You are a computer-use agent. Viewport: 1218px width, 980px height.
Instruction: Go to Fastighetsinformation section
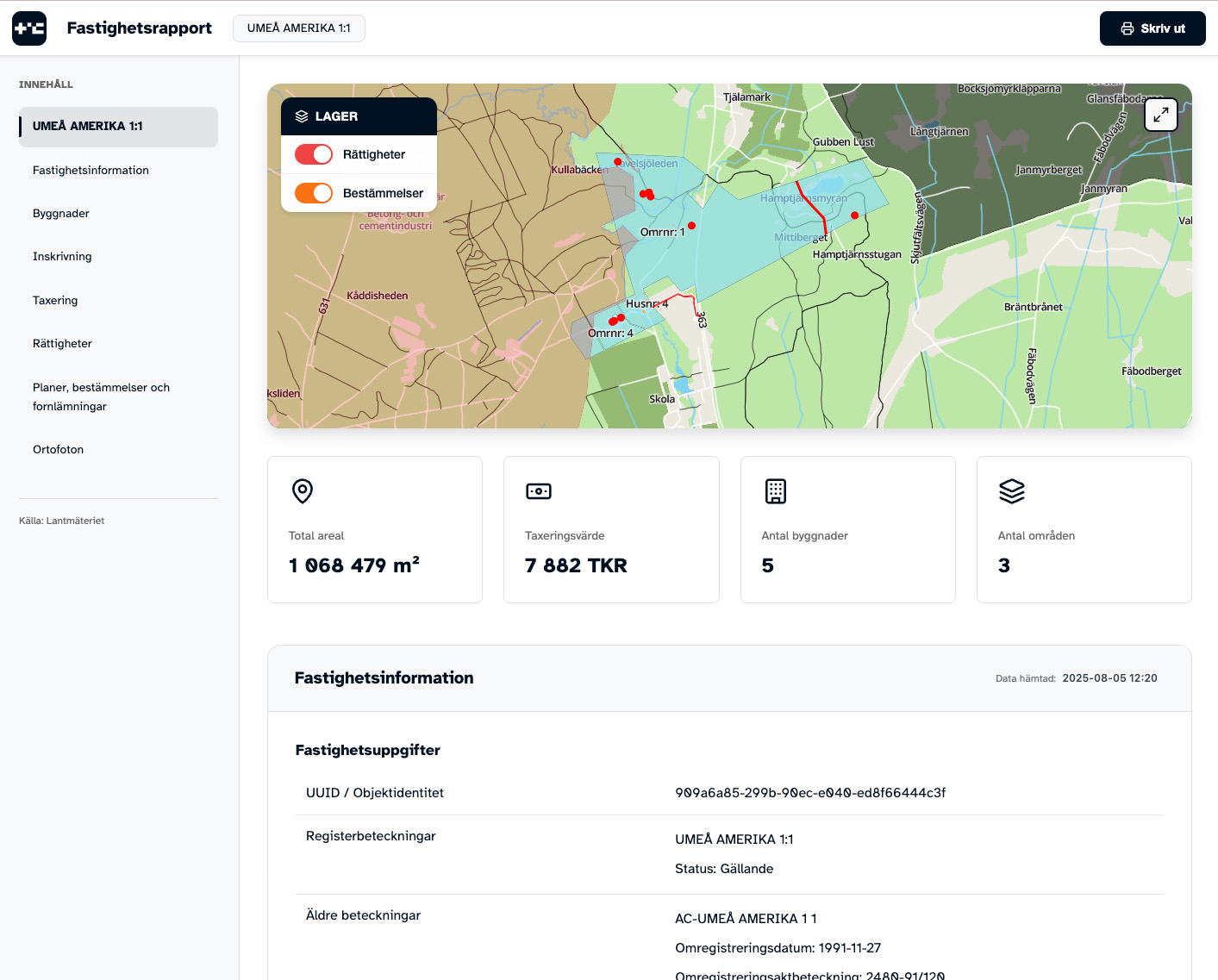click(91, 171)
